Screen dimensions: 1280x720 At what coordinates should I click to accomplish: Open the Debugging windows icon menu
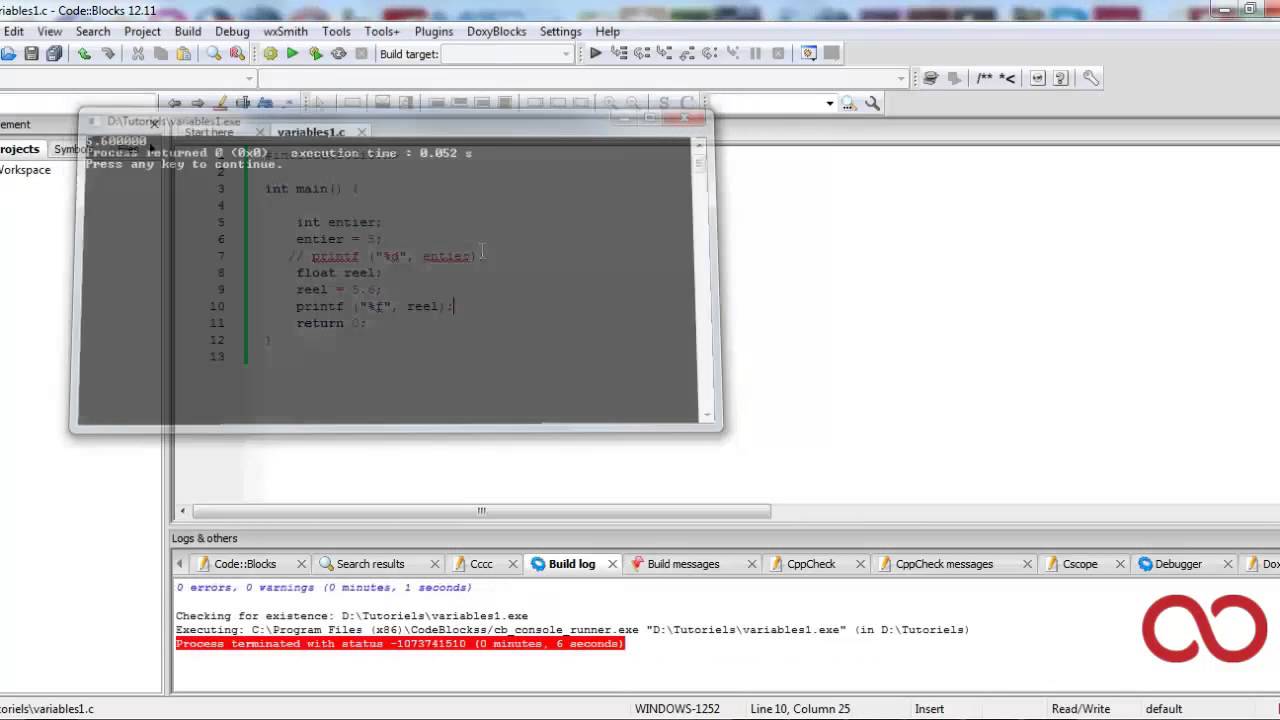tap(808, 54)
